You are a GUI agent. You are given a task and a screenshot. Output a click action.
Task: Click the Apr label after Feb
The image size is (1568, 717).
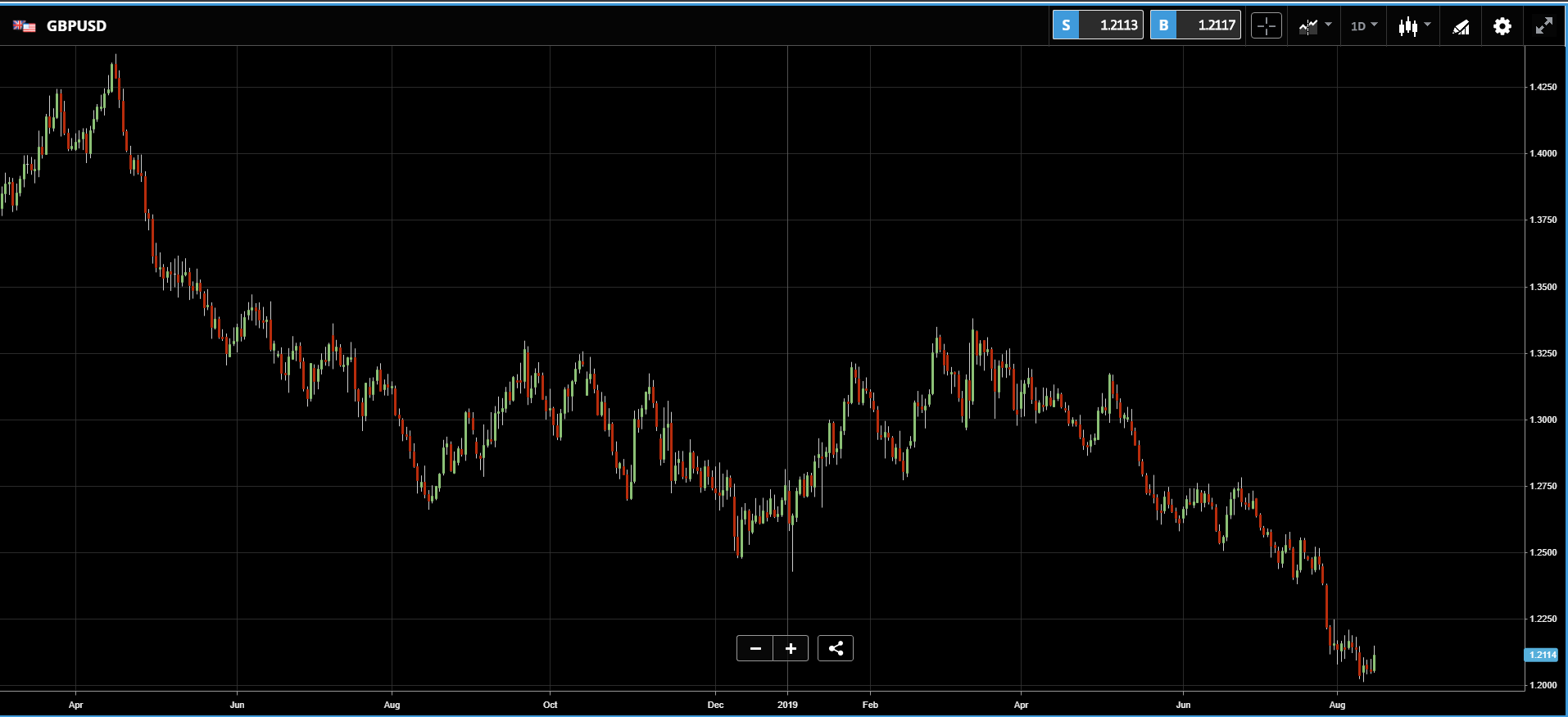[1021, 705]
